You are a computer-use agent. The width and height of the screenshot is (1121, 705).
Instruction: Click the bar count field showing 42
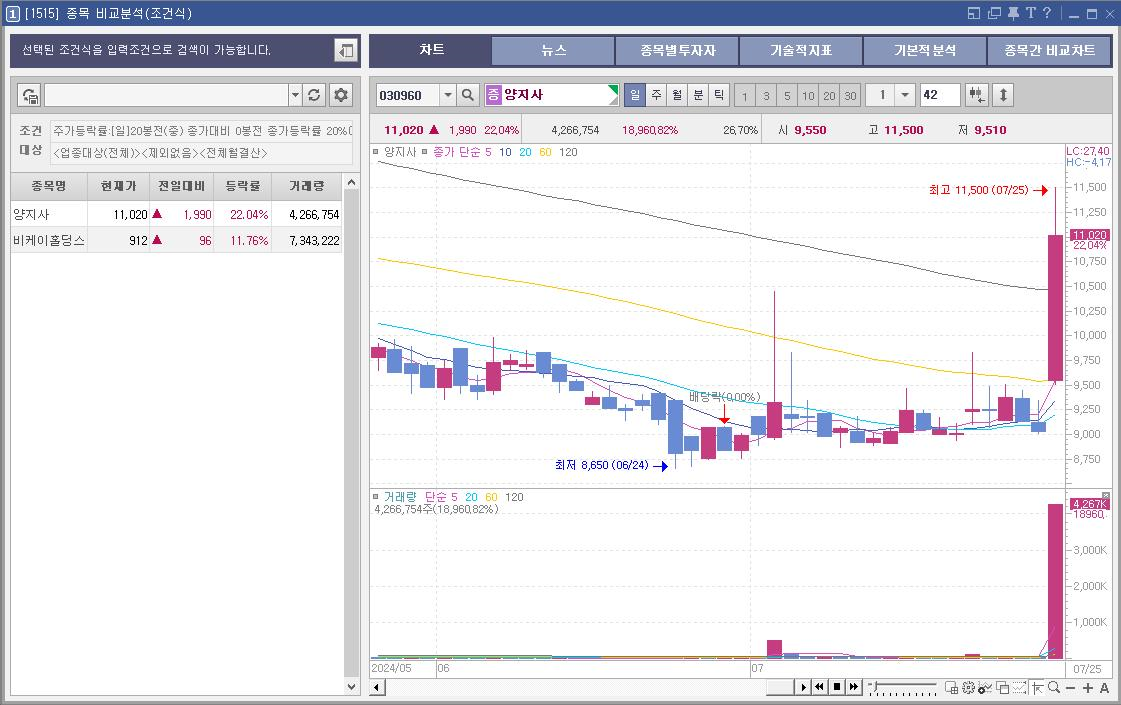939,95
